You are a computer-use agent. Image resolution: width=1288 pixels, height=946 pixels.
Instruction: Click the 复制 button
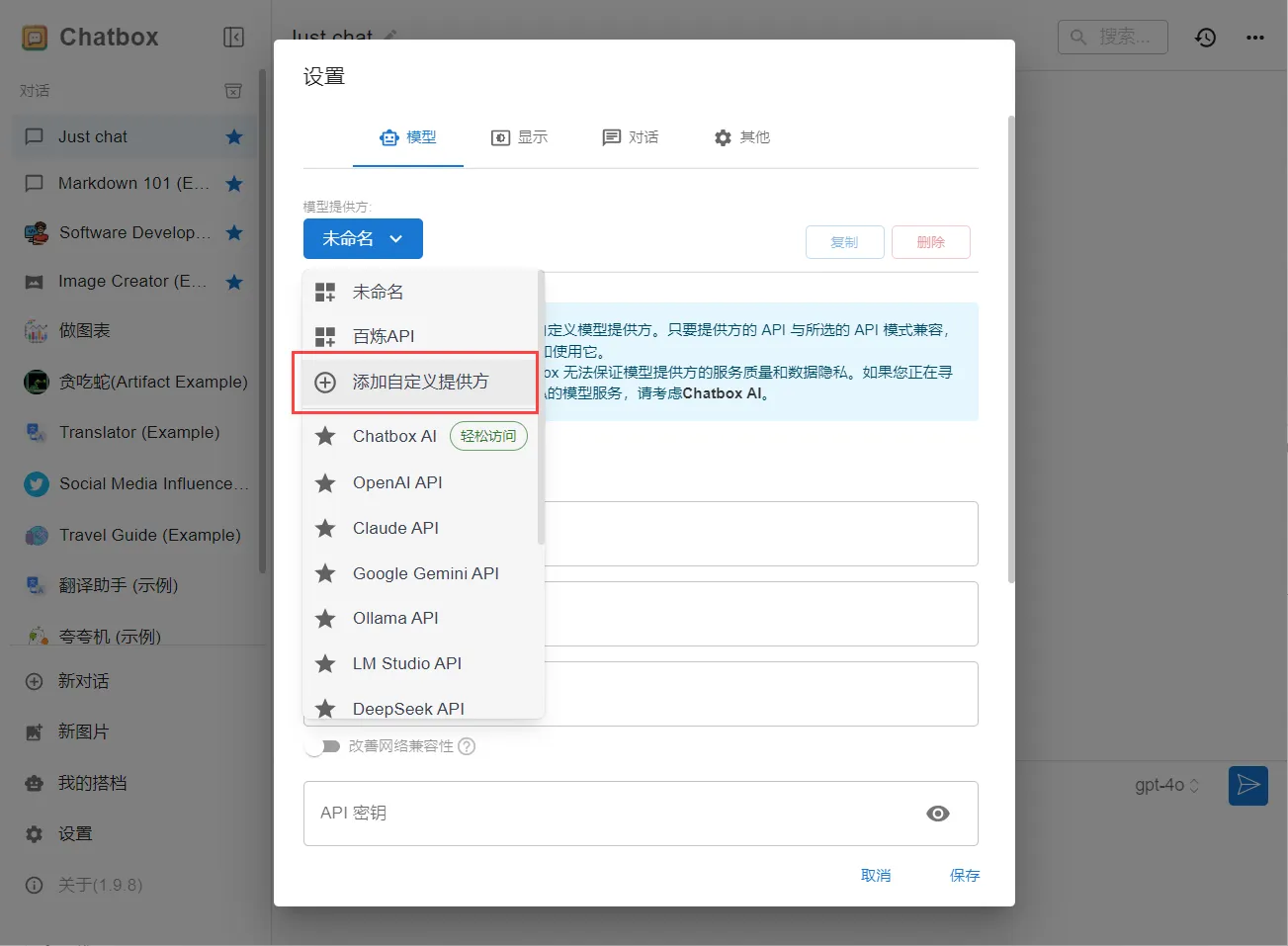pos(845,242)
